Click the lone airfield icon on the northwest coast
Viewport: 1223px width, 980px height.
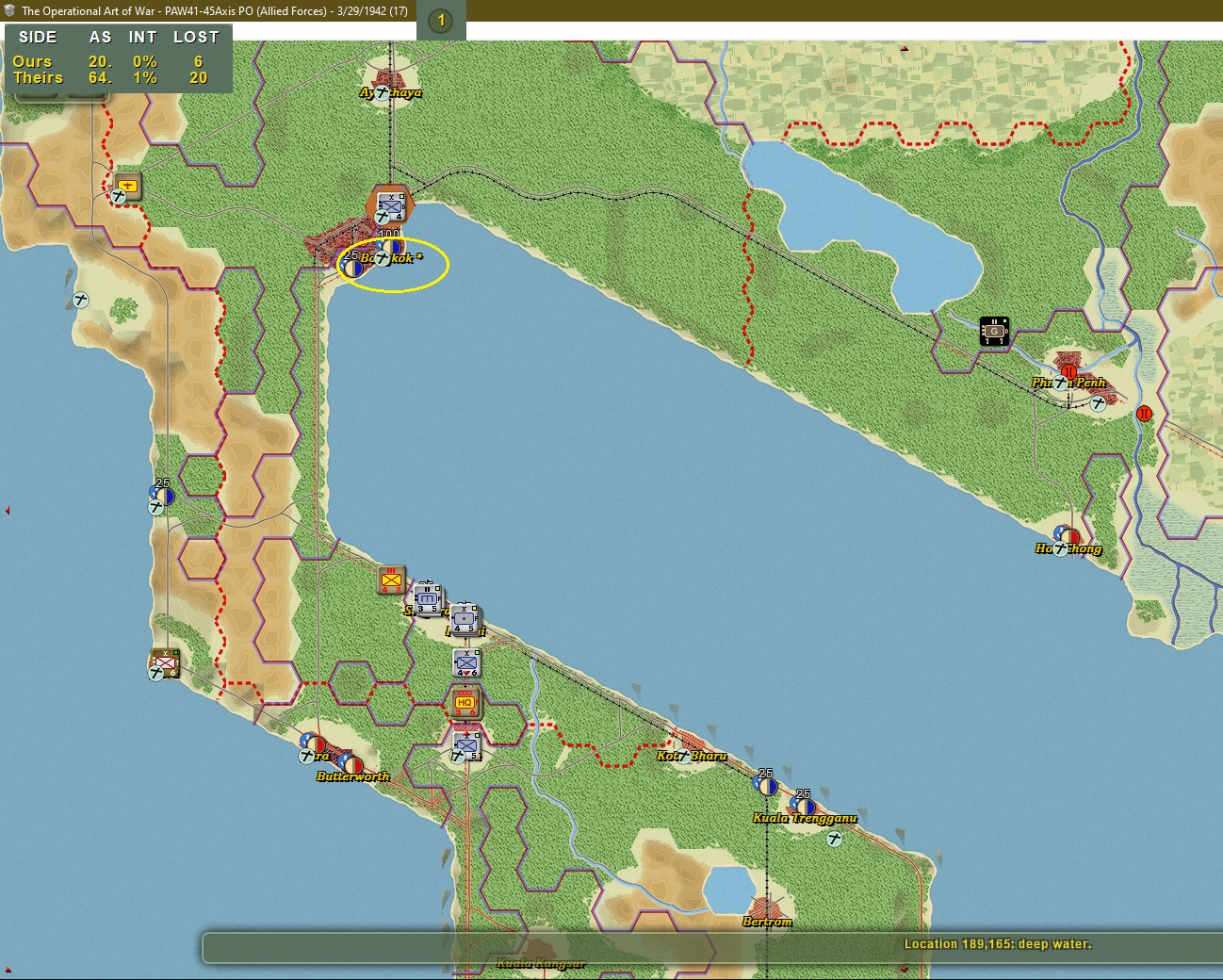point(81,300)
